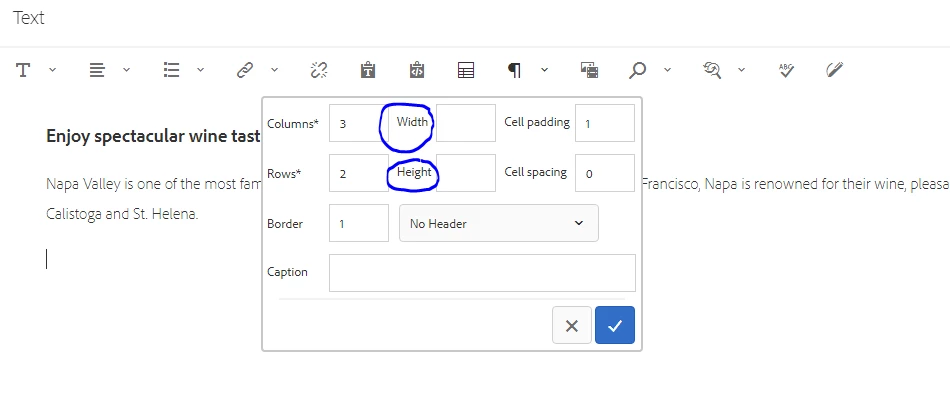Expand the Find dropdown chevron
This screenshot has height=420, width=950.
[668, 70]
